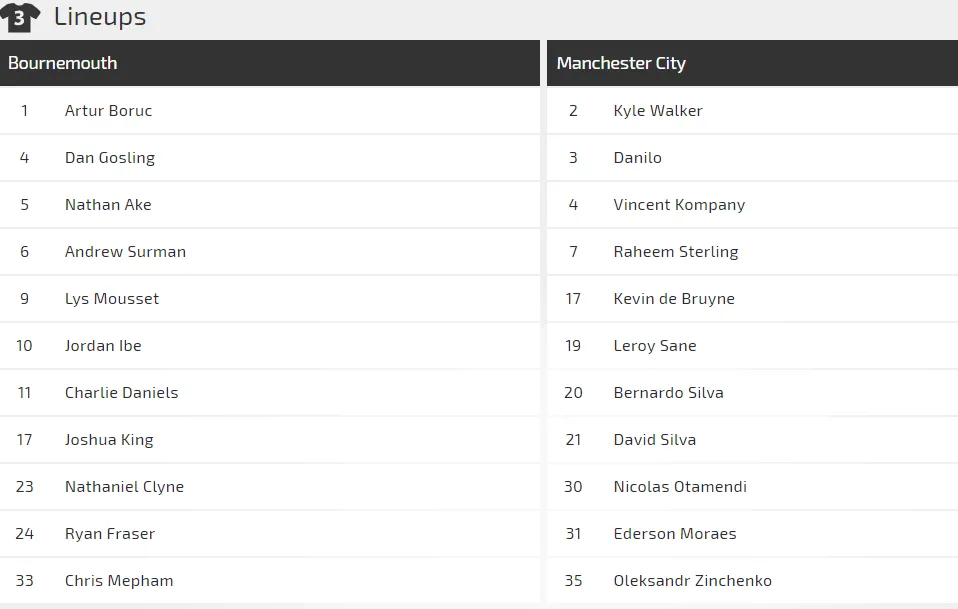The height and width of the screenshot is (609, 958).
Task: Click Nathan Ake in Bournemouth lineup
Action: tap(108, 205)
